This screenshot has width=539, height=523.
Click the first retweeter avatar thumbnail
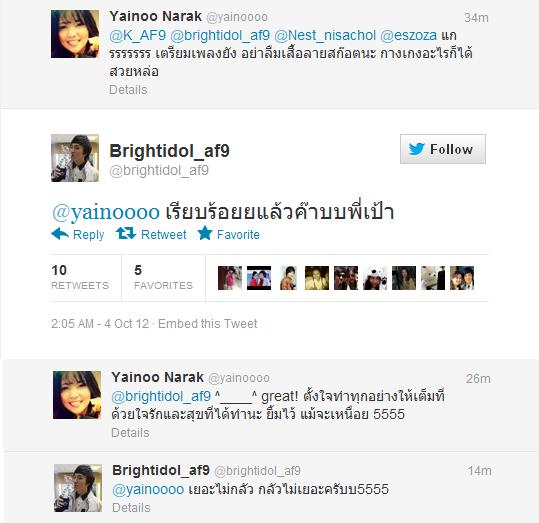click(x=230, y=278)
